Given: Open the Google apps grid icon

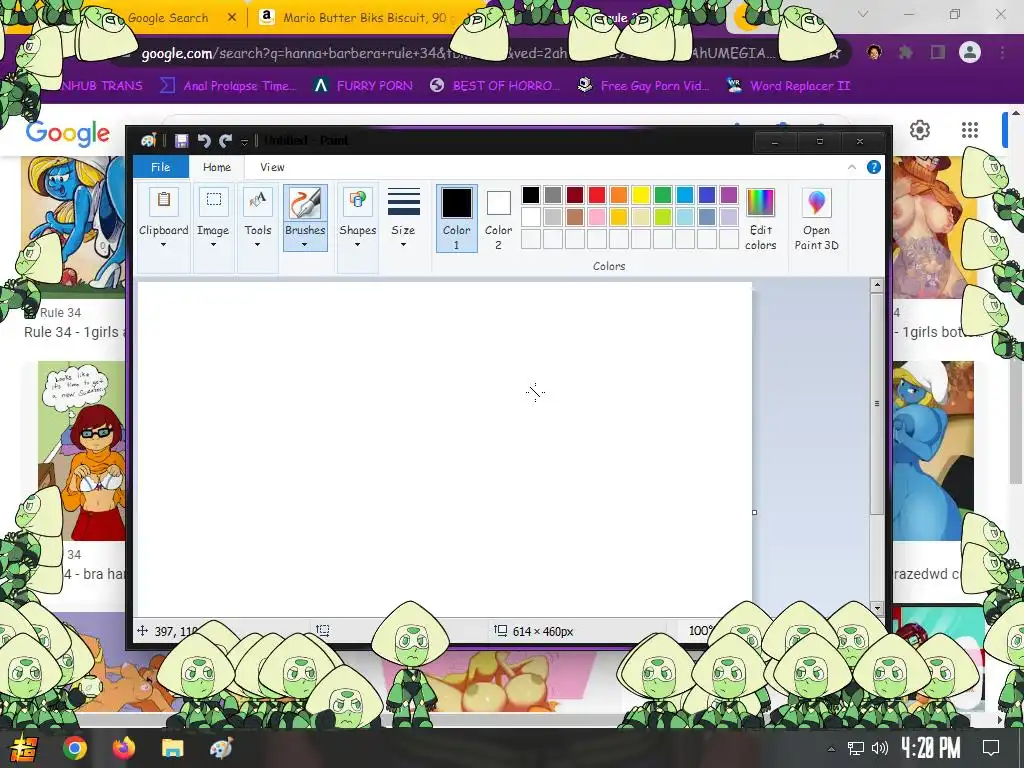Looking at the screenshot, I should [x=970, y=130].
